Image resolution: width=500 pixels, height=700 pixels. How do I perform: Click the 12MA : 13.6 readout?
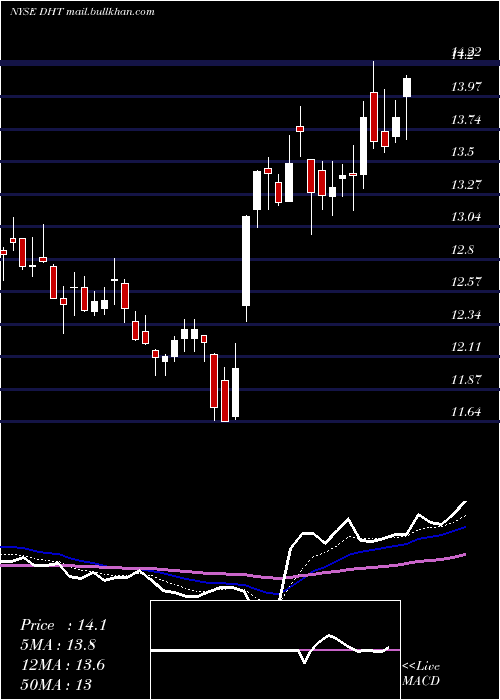tap(63, 664)
